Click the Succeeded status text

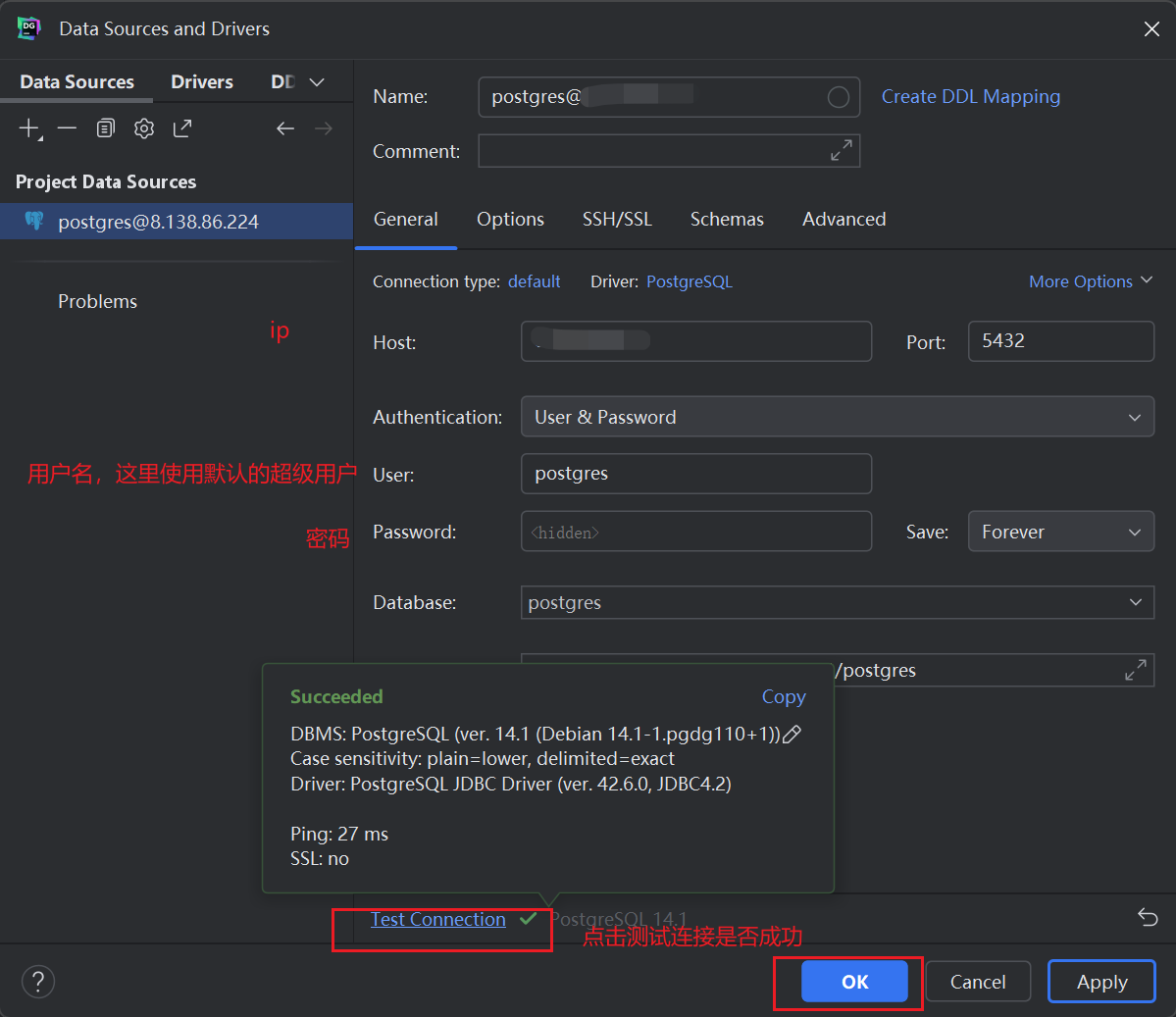(x=336, y=696)
